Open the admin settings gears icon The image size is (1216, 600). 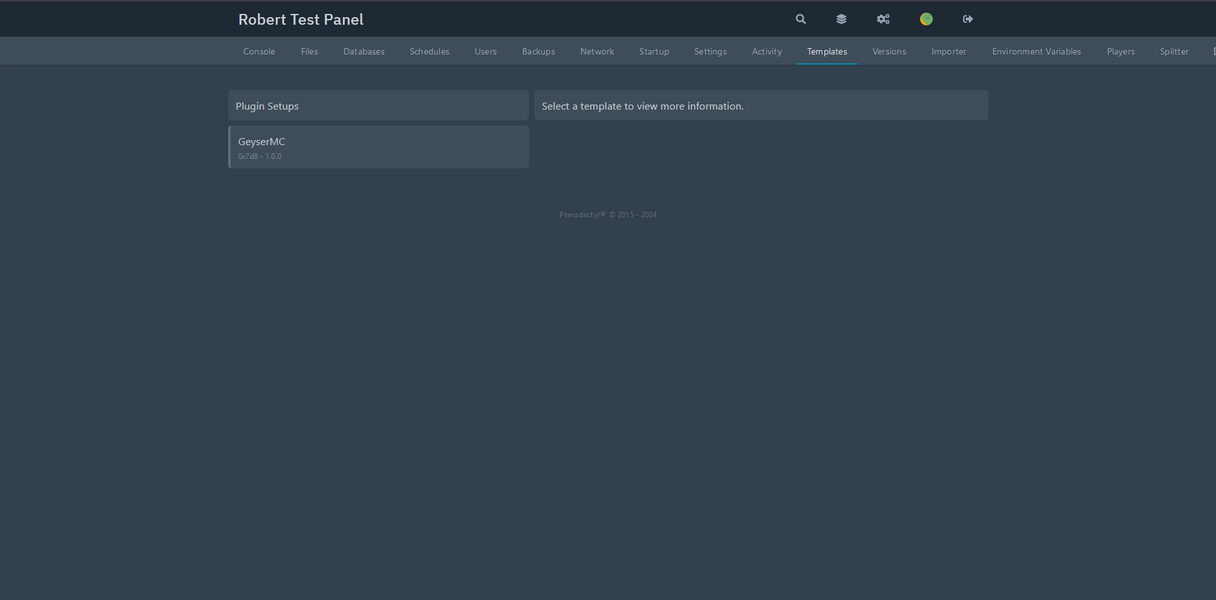click(x=883, y=18)
